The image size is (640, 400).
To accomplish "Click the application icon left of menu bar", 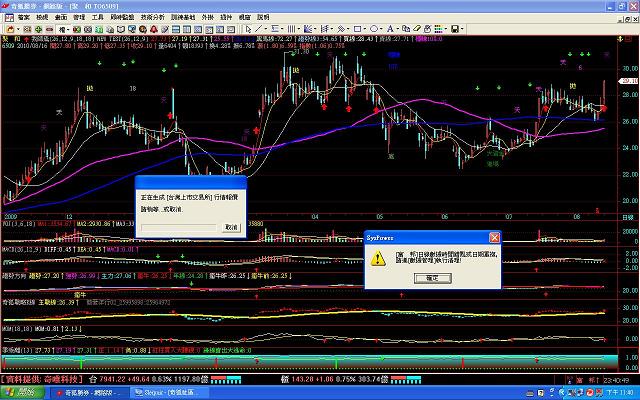I will tap(9, 18).
